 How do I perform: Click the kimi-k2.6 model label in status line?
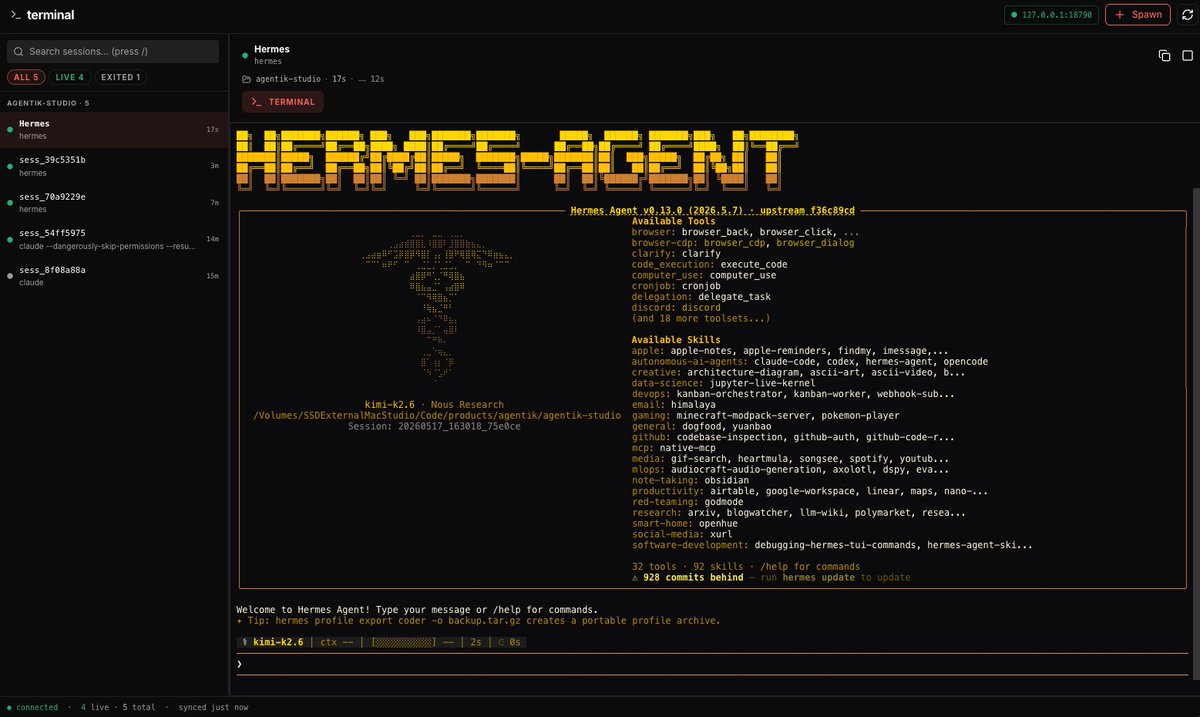click(278, 642)
